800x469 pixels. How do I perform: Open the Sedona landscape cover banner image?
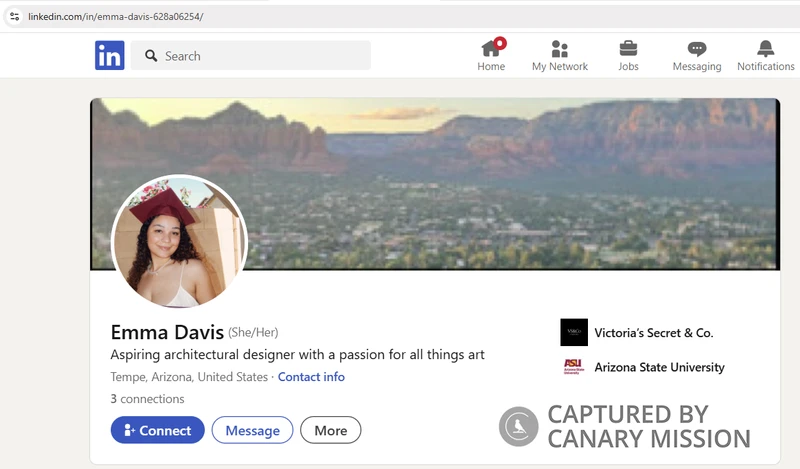(435, 184)
